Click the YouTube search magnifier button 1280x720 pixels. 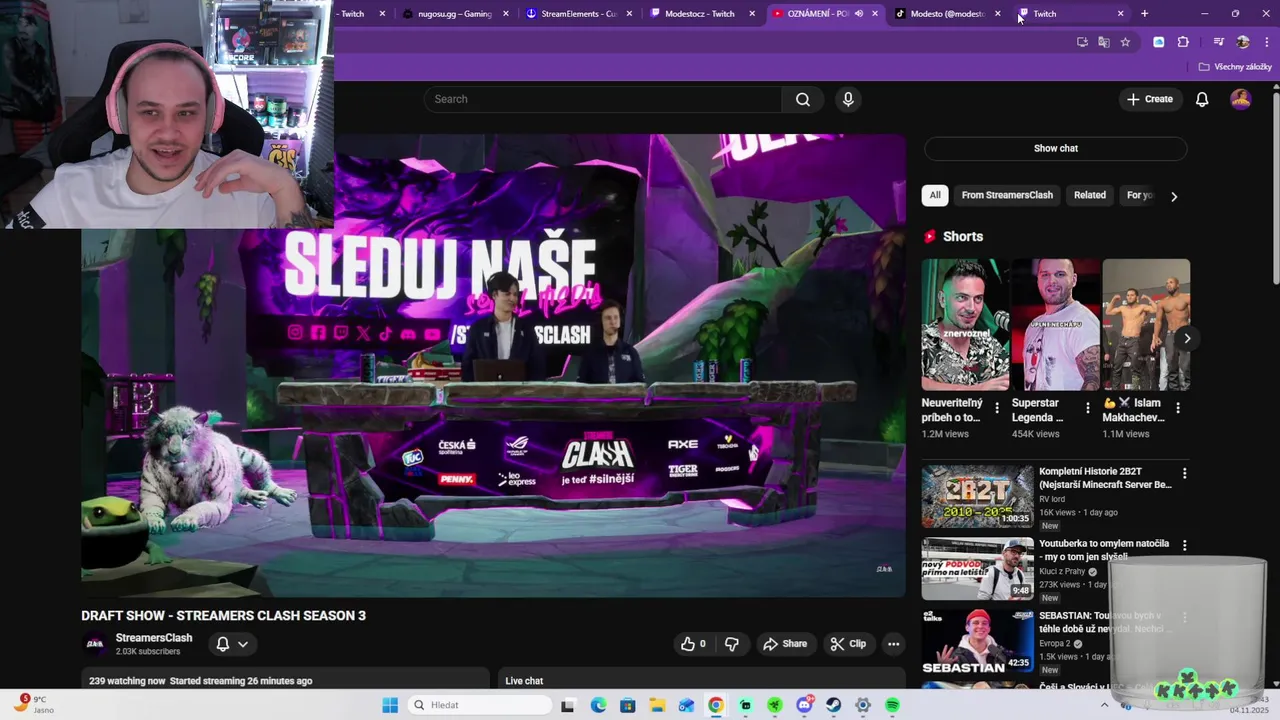pyautogui.click(x=803, y=99)
